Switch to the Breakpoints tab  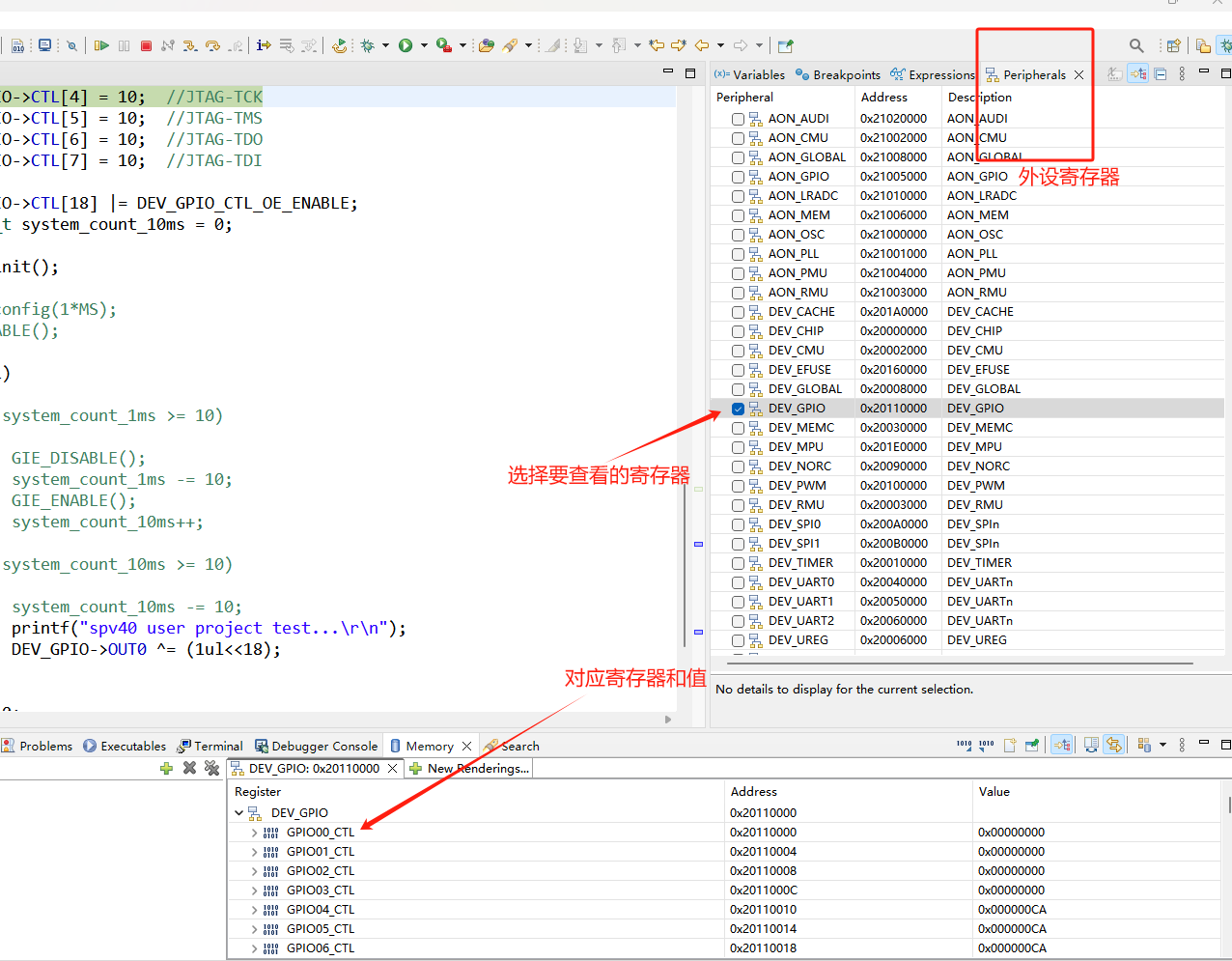click(837, 74)
